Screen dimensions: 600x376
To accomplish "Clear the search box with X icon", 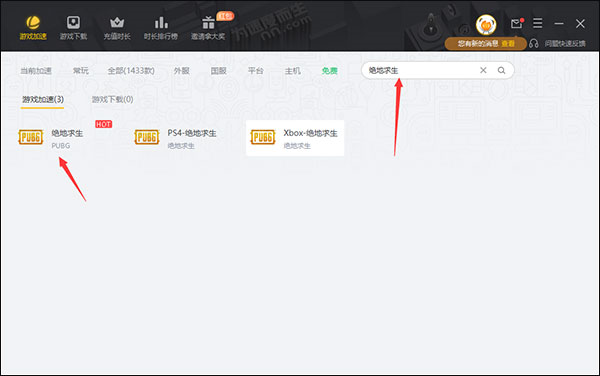I will 483,70.
